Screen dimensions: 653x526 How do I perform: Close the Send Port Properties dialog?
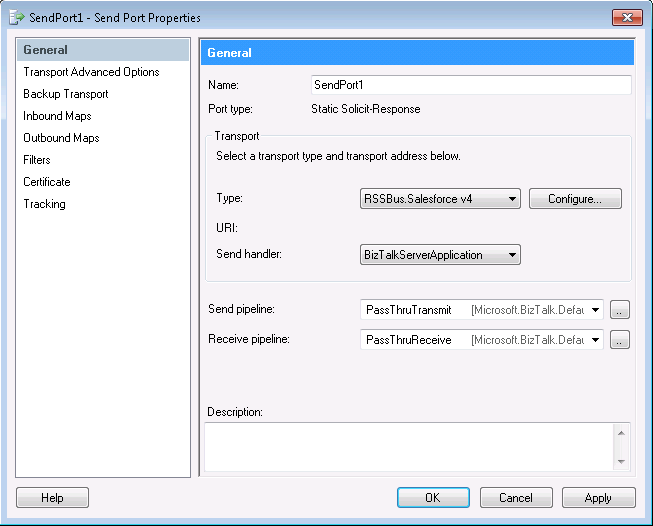(x=626, y=17)
